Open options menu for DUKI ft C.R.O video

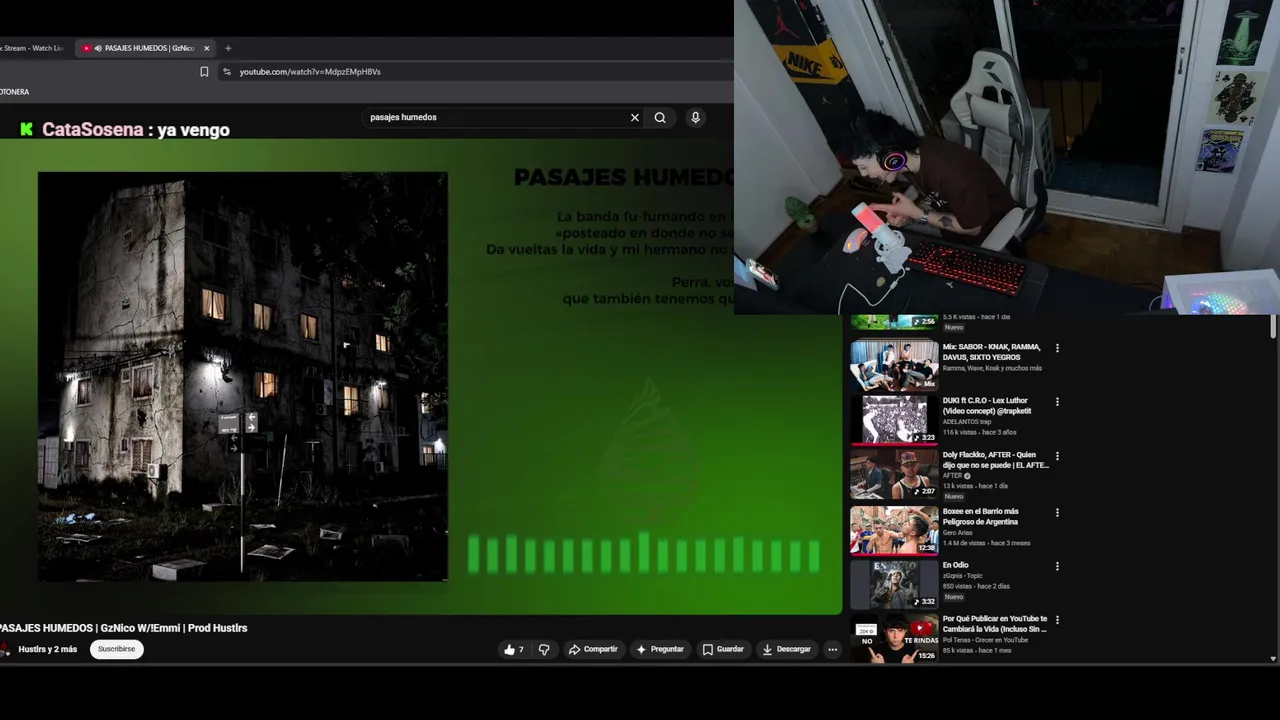click(1057, 402)
